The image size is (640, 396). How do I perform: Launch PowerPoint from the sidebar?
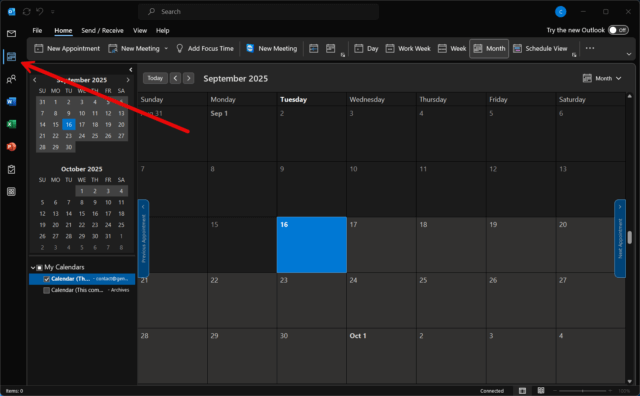tap(11, 147)
